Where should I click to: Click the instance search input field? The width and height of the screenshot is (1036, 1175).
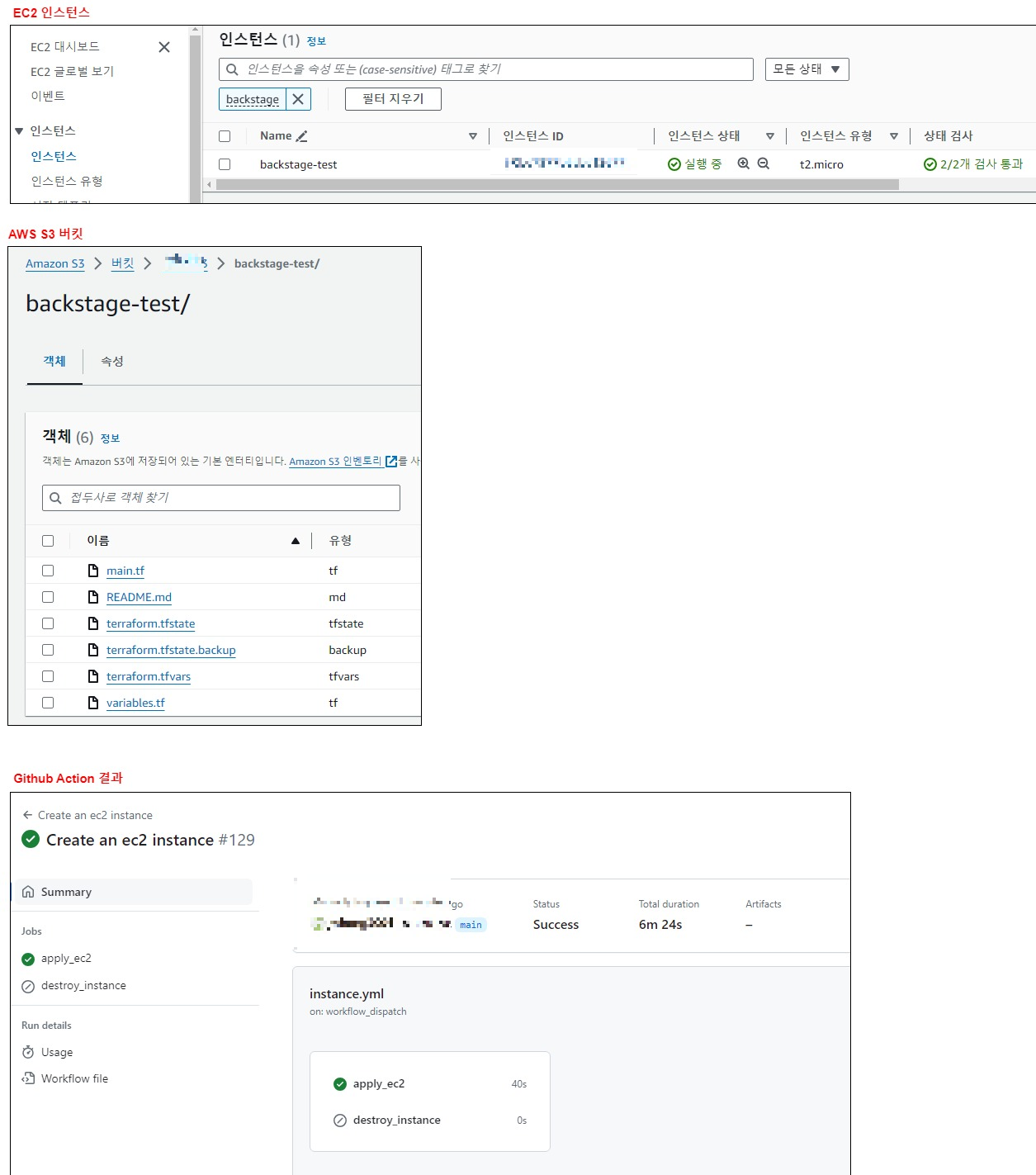[486, 69]
